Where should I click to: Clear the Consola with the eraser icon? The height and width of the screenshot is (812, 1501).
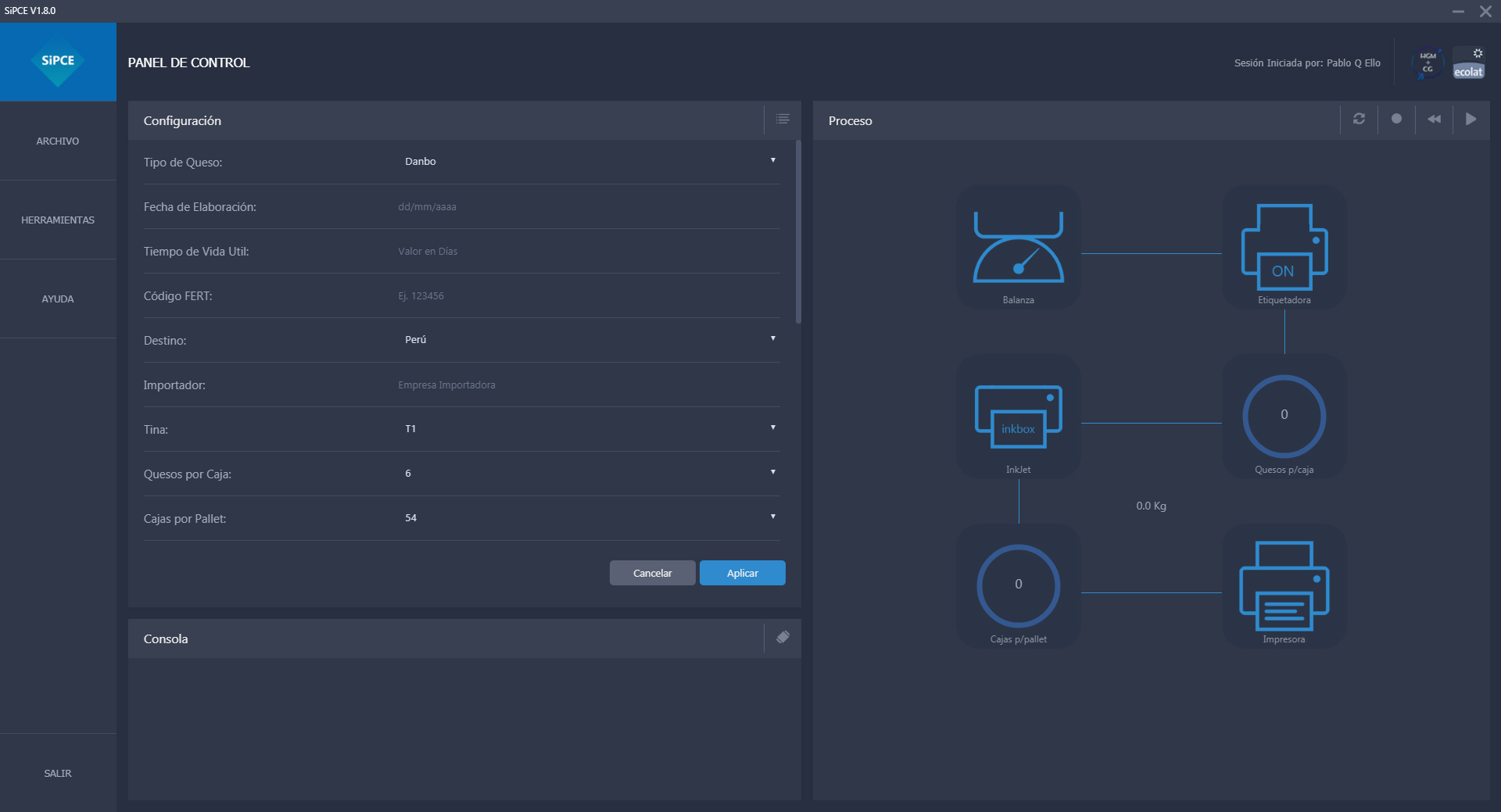point(783,638)
